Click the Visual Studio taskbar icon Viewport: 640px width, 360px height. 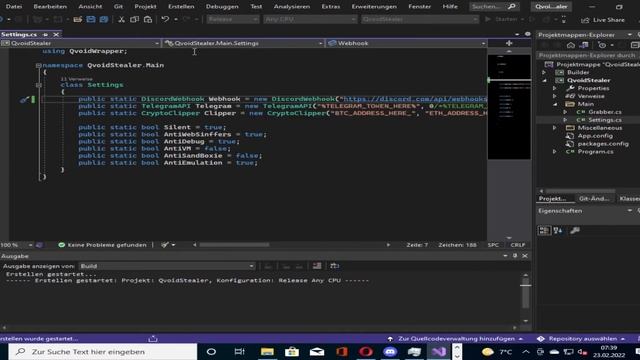click(x=439, y=351)
